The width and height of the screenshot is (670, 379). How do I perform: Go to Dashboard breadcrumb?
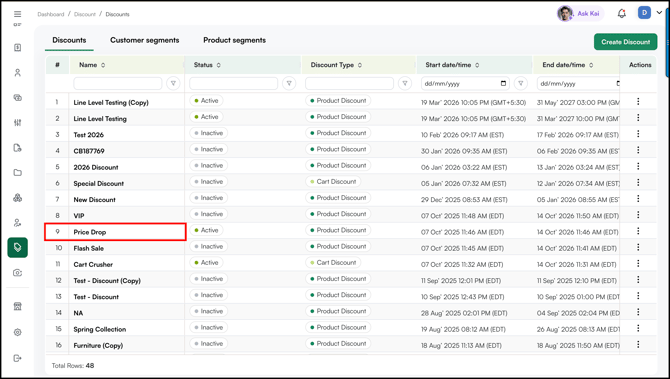[50, 14]
